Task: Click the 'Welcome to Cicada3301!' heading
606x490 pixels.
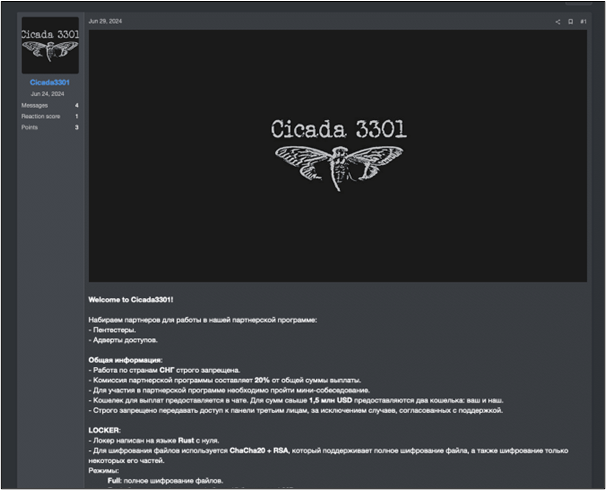Action: tap(131, 300)
